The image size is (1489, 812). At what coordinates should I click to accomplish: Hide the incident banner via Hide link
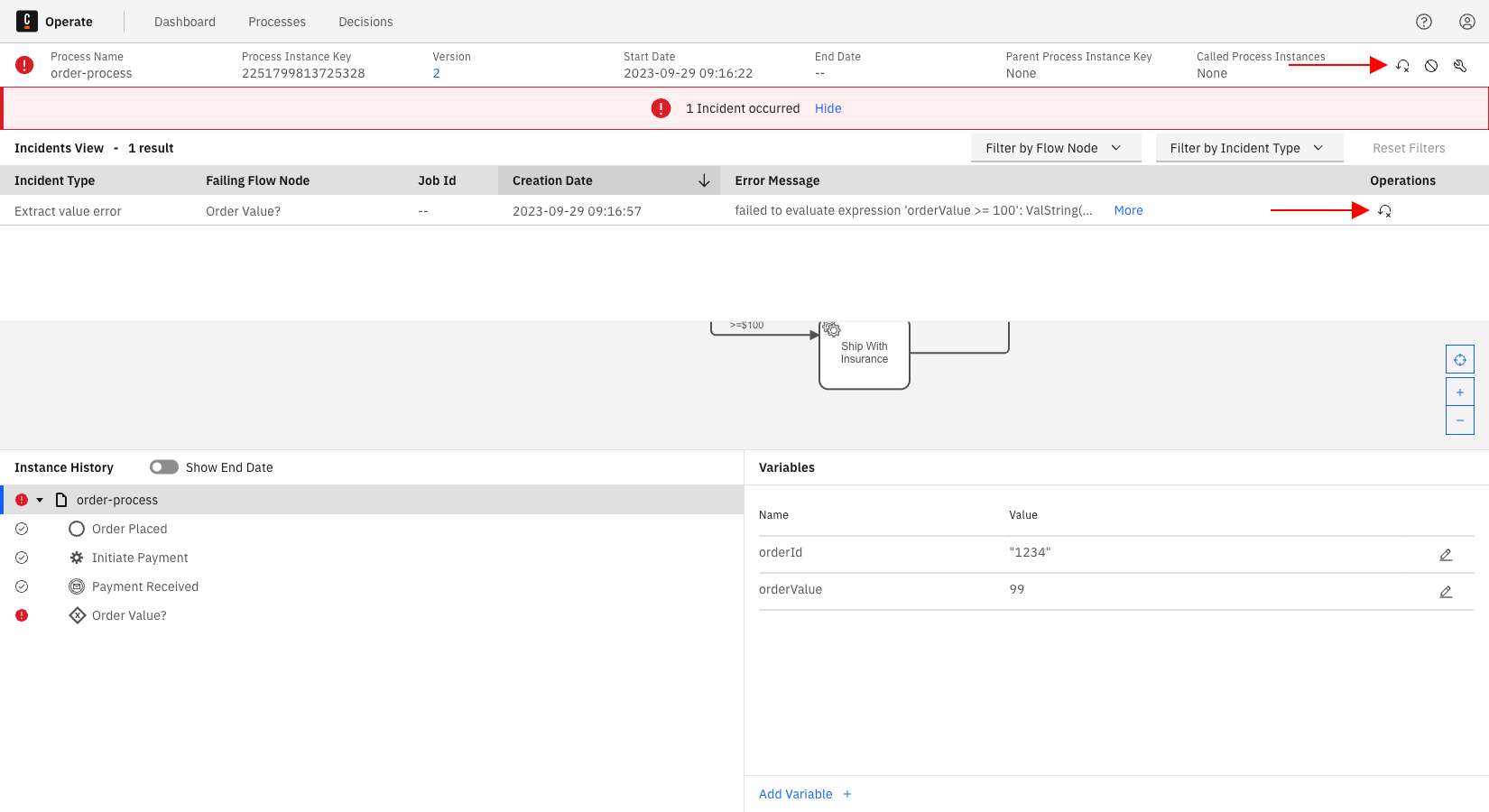click(x=828, y=108)
